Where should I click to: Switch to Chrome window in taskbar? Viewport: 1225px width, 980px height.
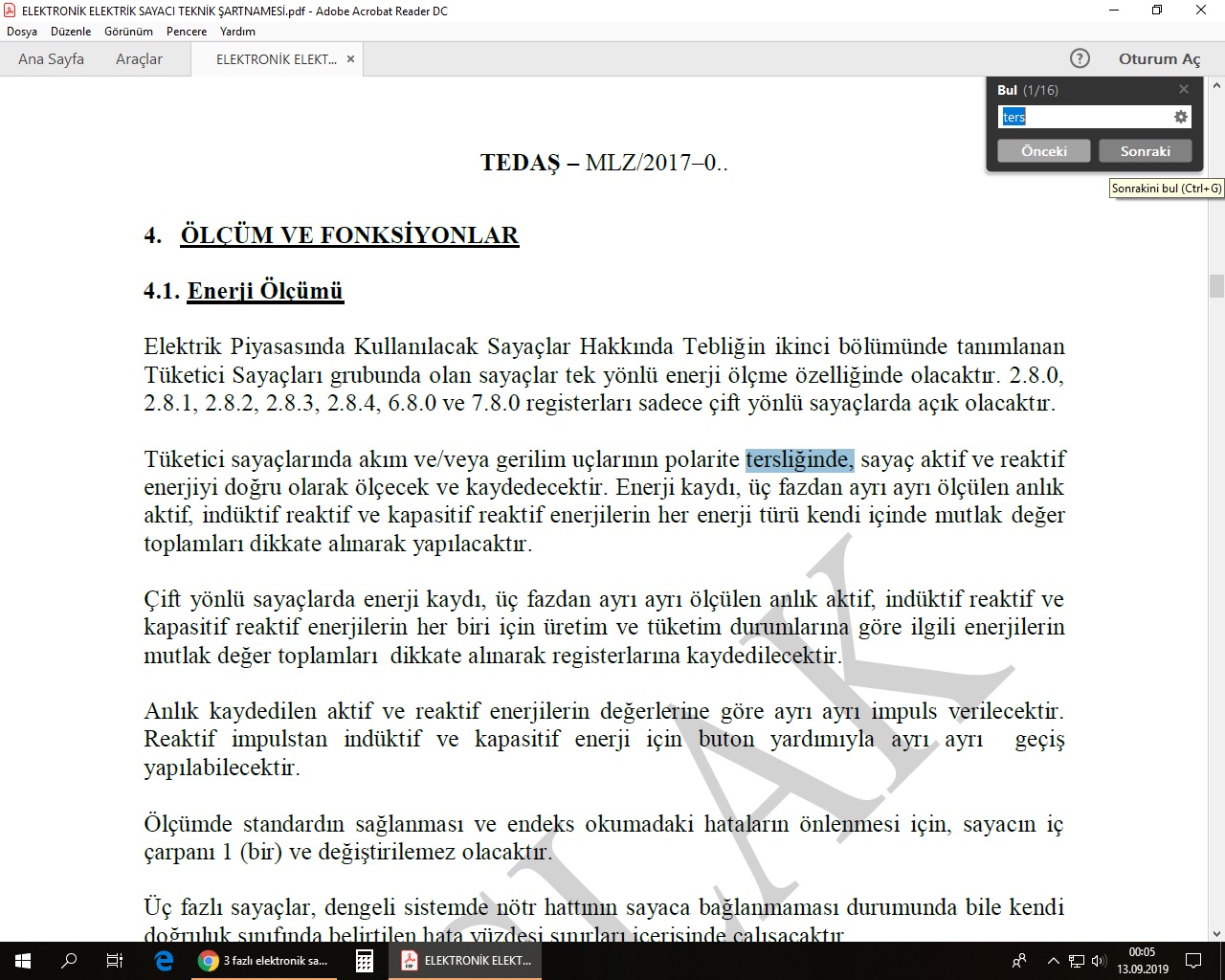coord(264,961)
